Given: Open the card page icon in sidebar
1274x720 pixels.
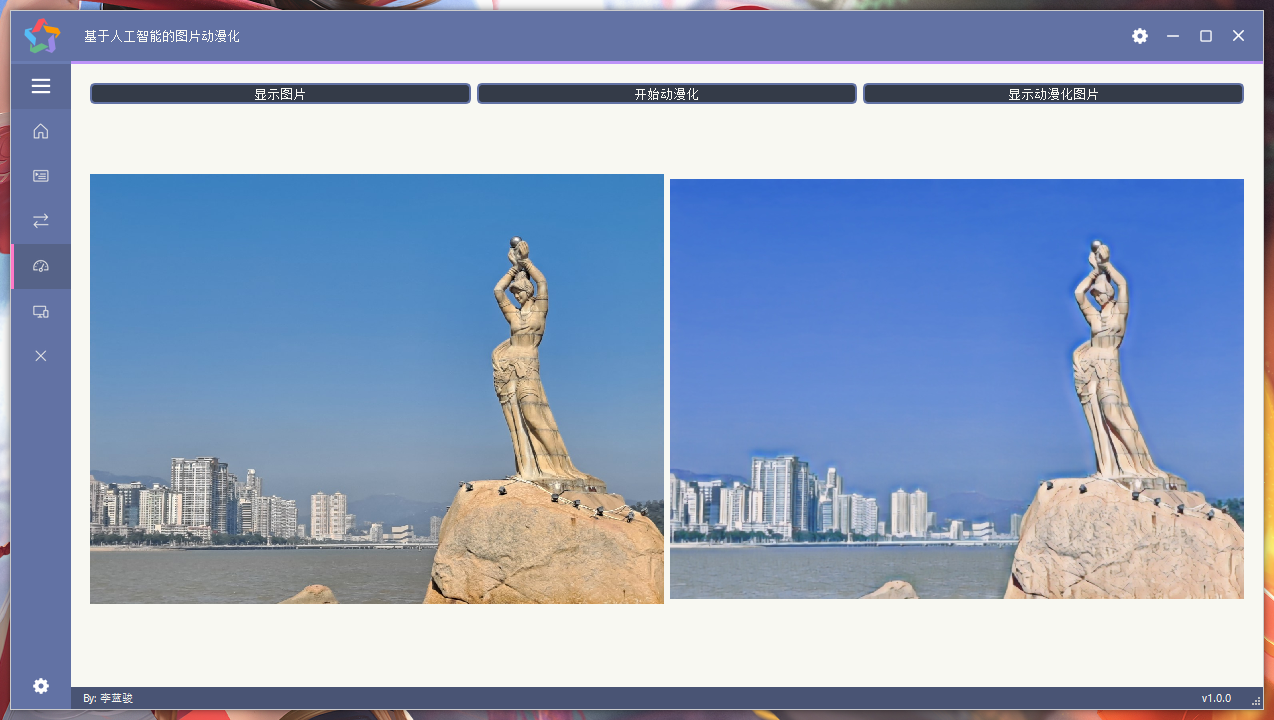Looking at the screenshot, I should 41,176.
